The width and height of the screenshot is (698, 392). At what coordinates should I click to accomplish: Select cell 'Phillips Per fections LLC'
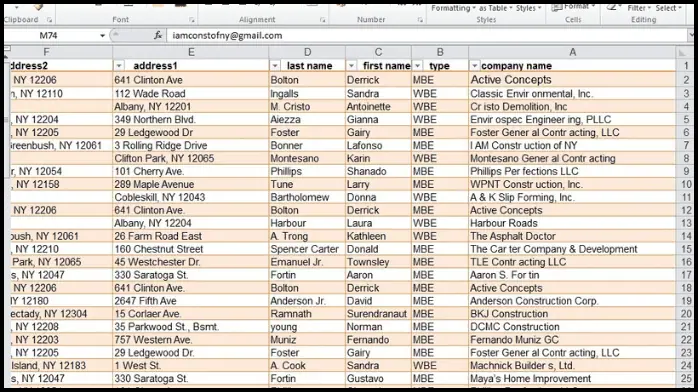(572, 171)
